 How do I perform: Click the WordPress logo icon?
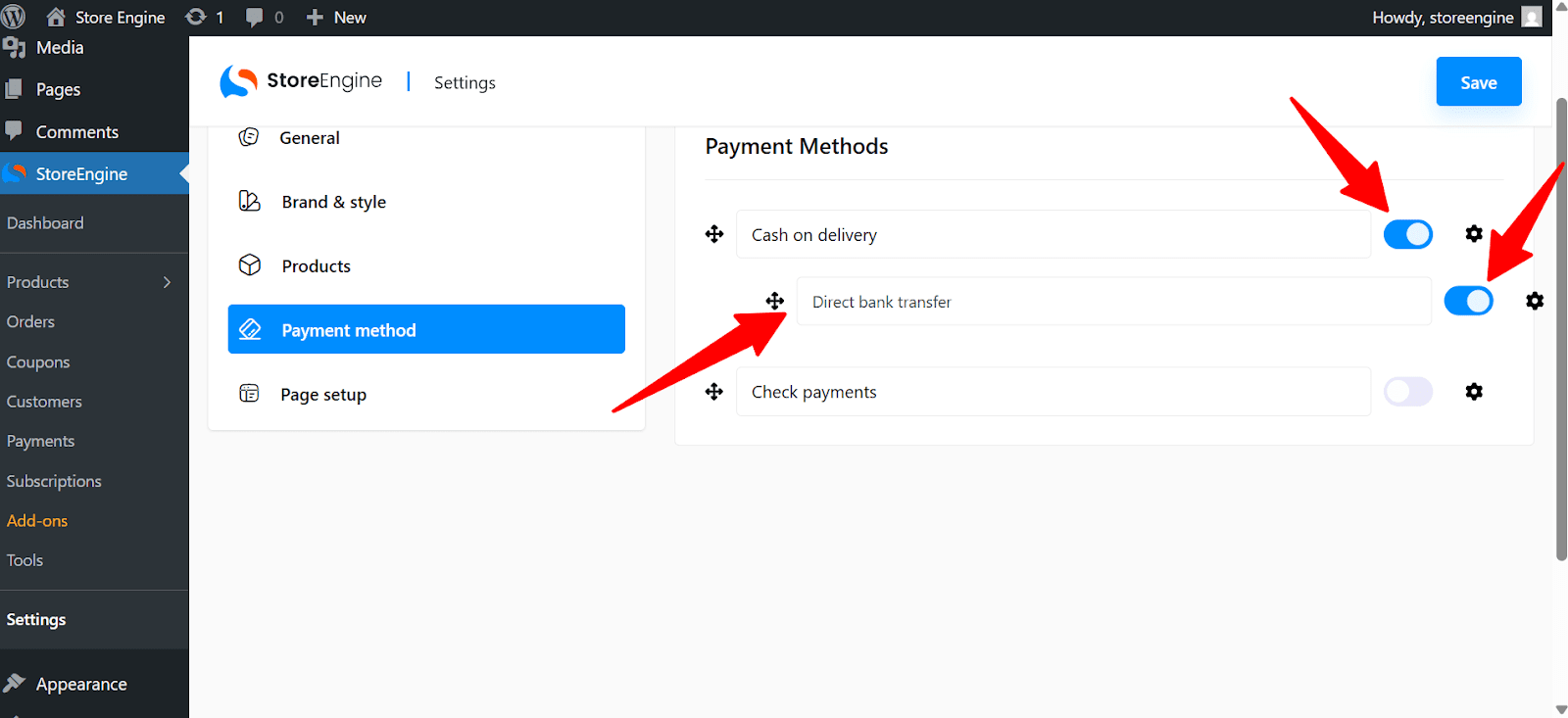click(x=14, y=17)
